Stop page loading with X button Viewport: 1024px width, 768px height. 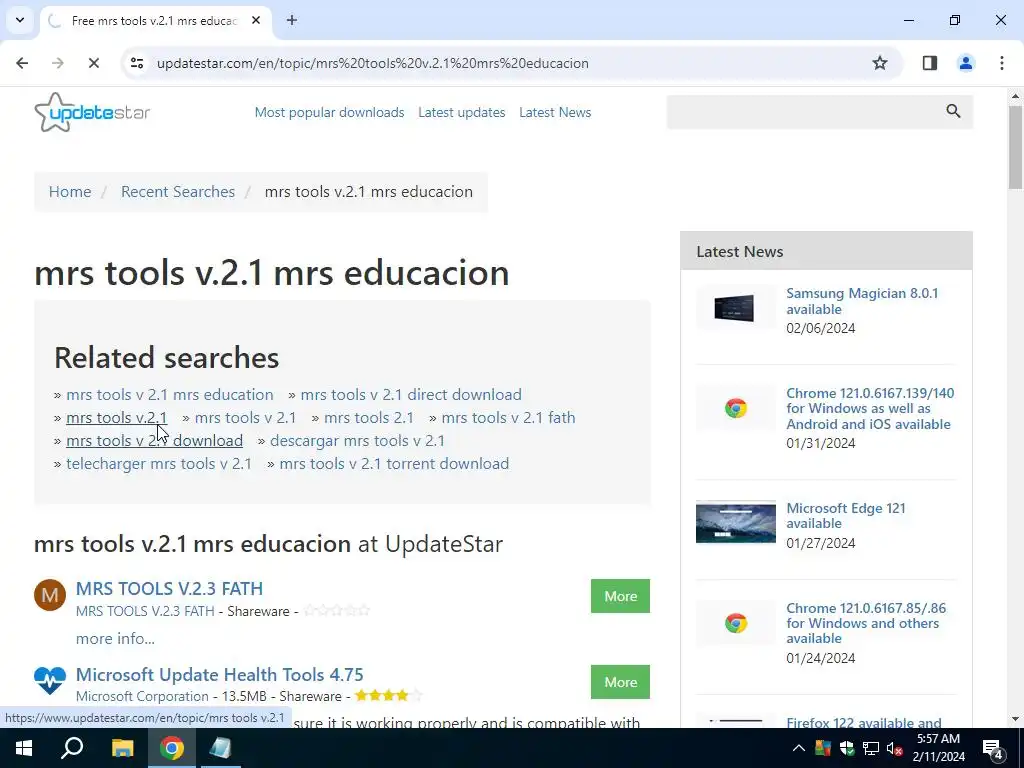point(93,63)
